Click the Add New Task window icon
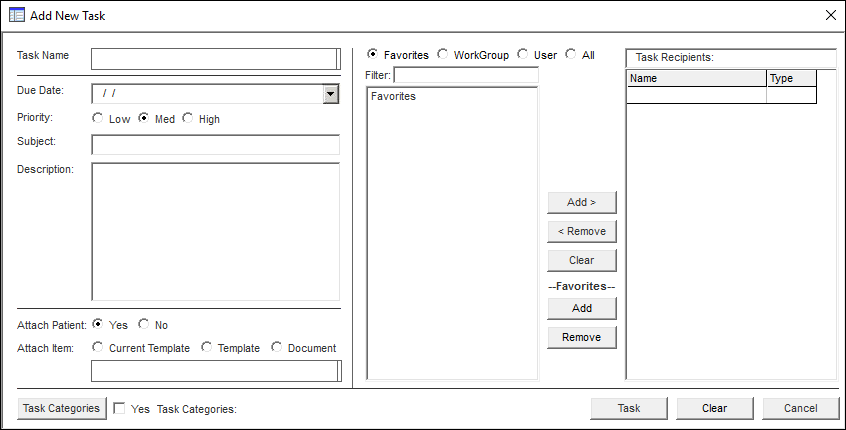The height and width of the screenshot is (430, 846). tap(17, 15)
